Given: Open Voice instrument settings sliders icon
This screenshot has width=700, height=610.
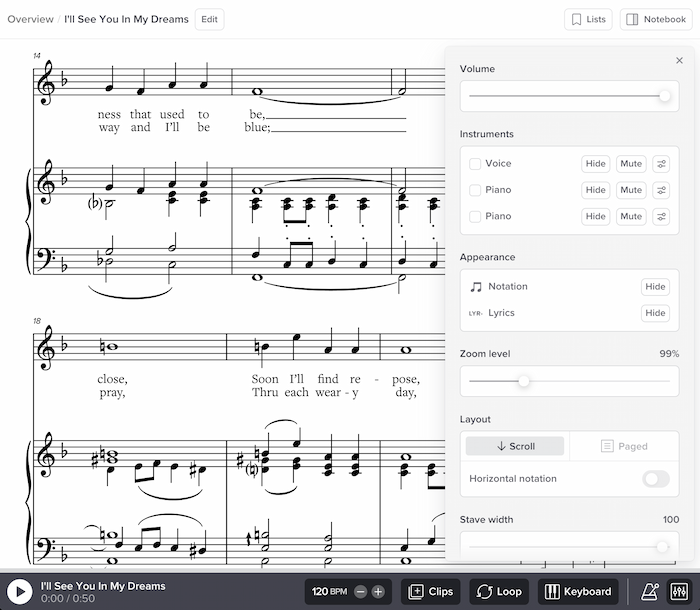Looking at the screenshot, I should point(661,164).
